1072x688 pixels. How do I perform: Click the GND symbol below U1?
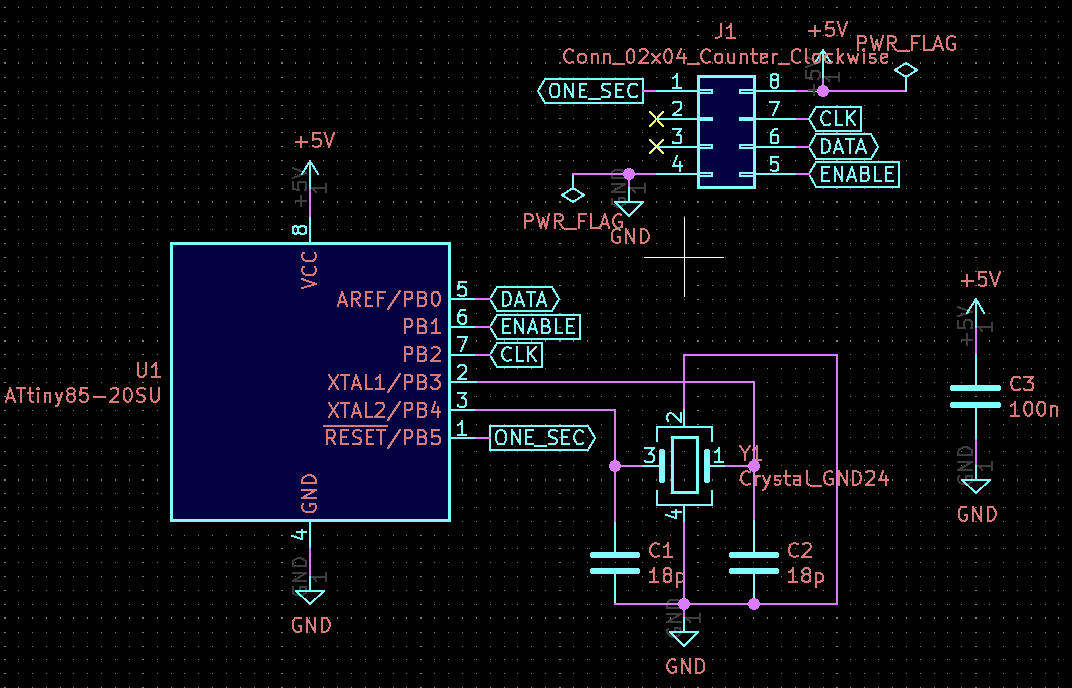310,597
